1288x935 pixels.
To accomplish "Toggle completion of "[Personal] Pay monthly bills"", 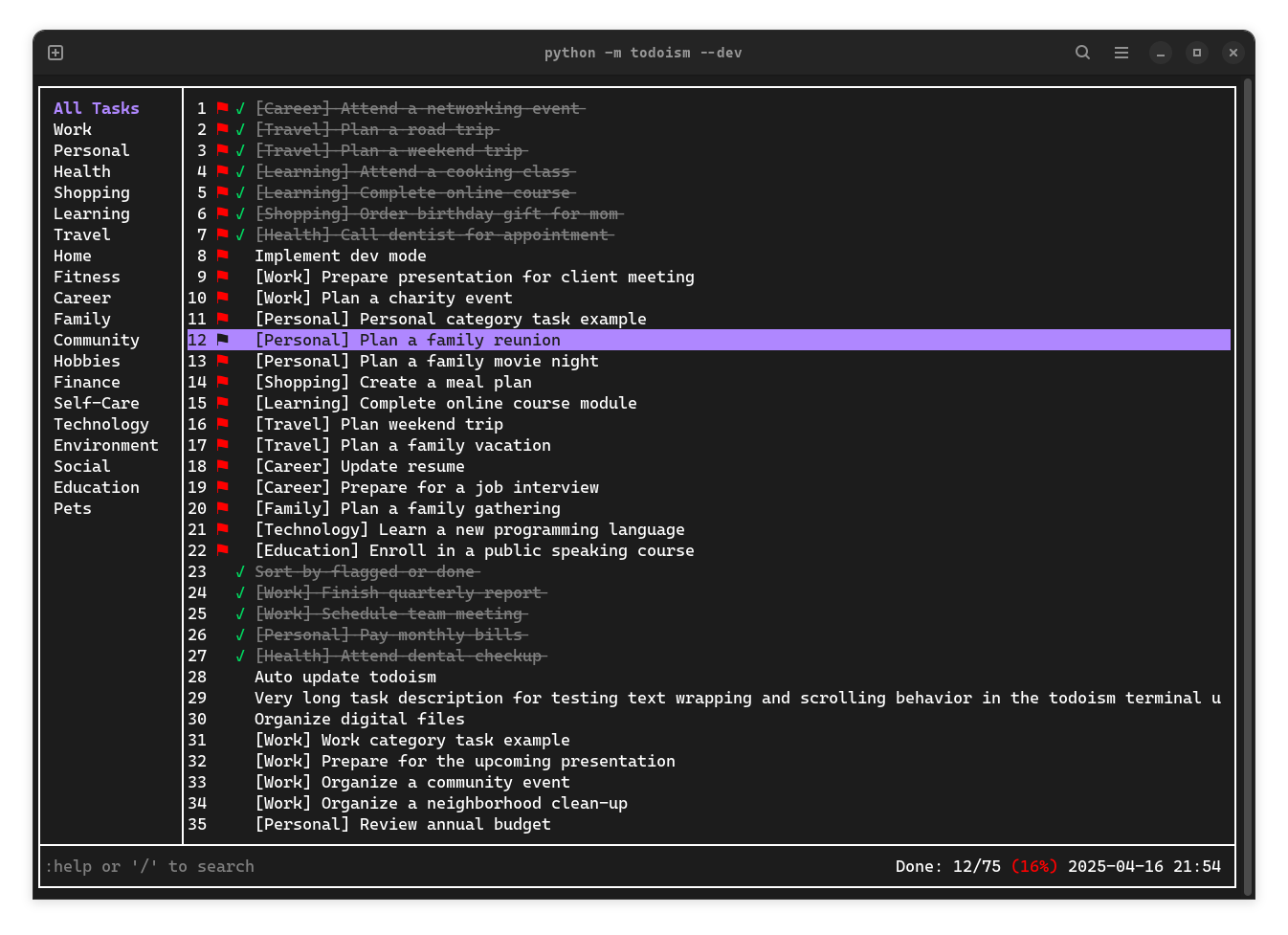I will coord(239,634).
